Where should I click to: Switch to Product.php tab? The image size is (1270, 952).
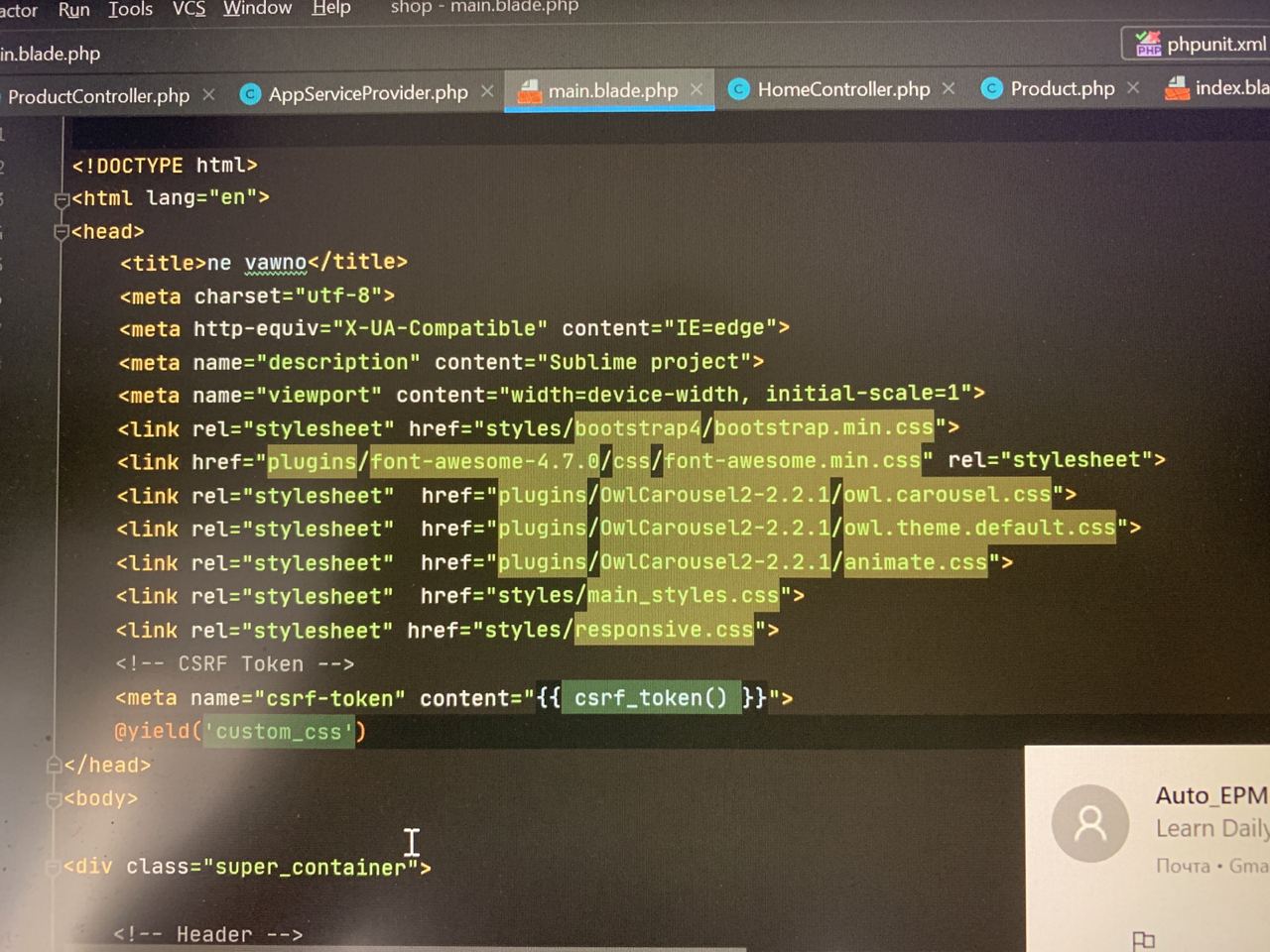pos(1063,88)
